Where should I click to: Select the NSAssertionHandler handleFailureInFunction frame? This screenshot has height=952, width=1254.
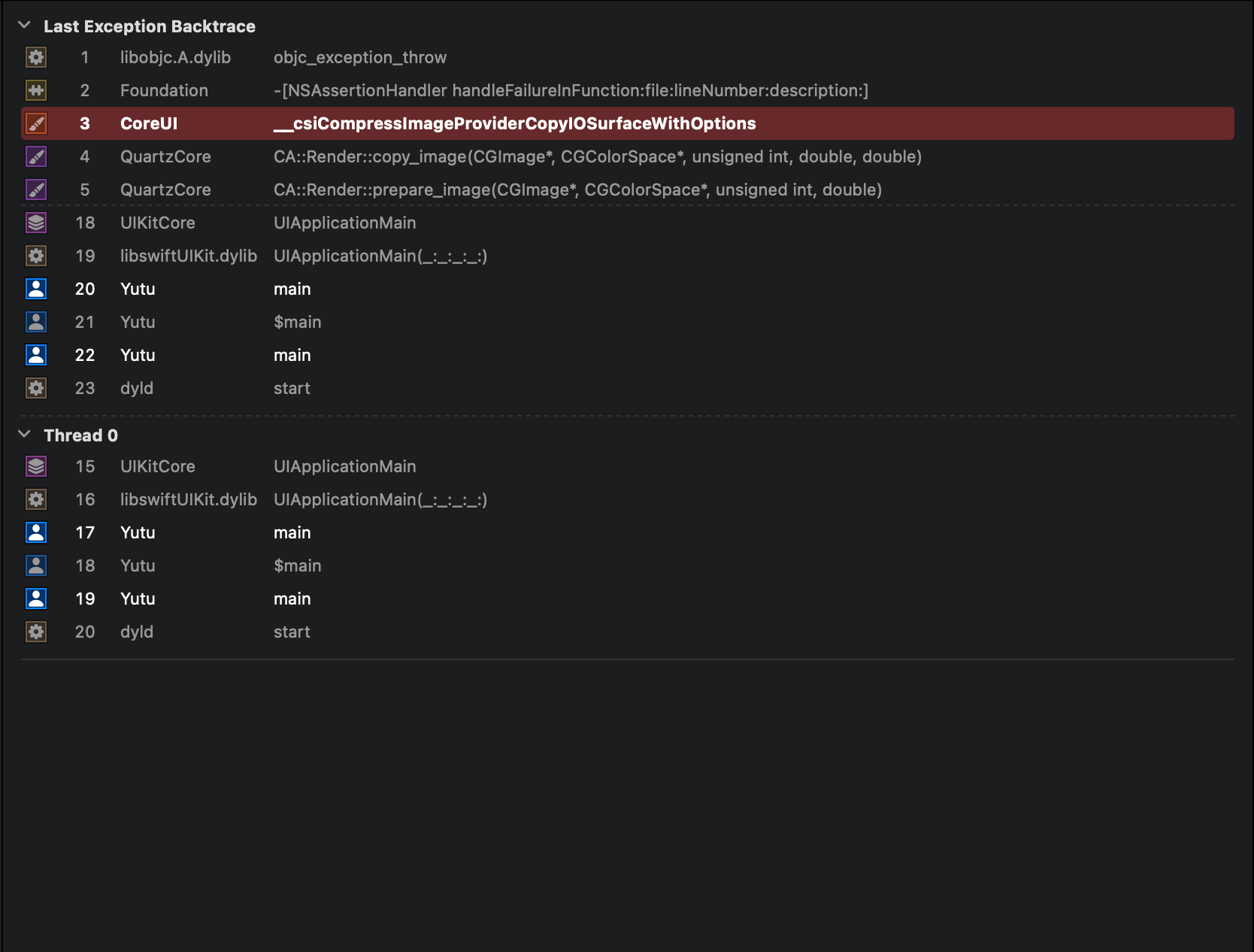pyautogui.click(x=570, y=90)
